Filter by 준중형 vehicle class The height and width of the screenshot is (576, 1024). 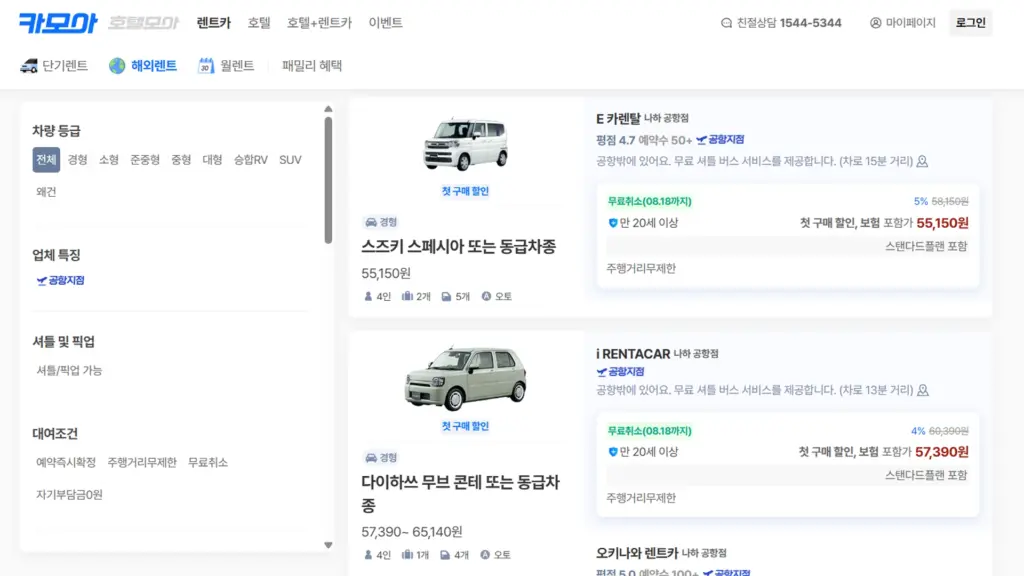(145, 160)
